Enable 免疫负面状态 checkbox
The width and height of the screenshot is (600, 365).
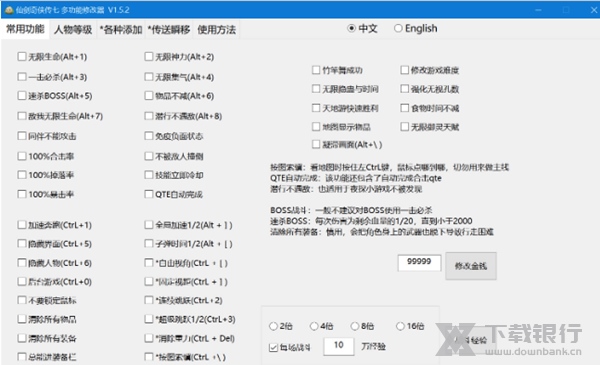149,136
